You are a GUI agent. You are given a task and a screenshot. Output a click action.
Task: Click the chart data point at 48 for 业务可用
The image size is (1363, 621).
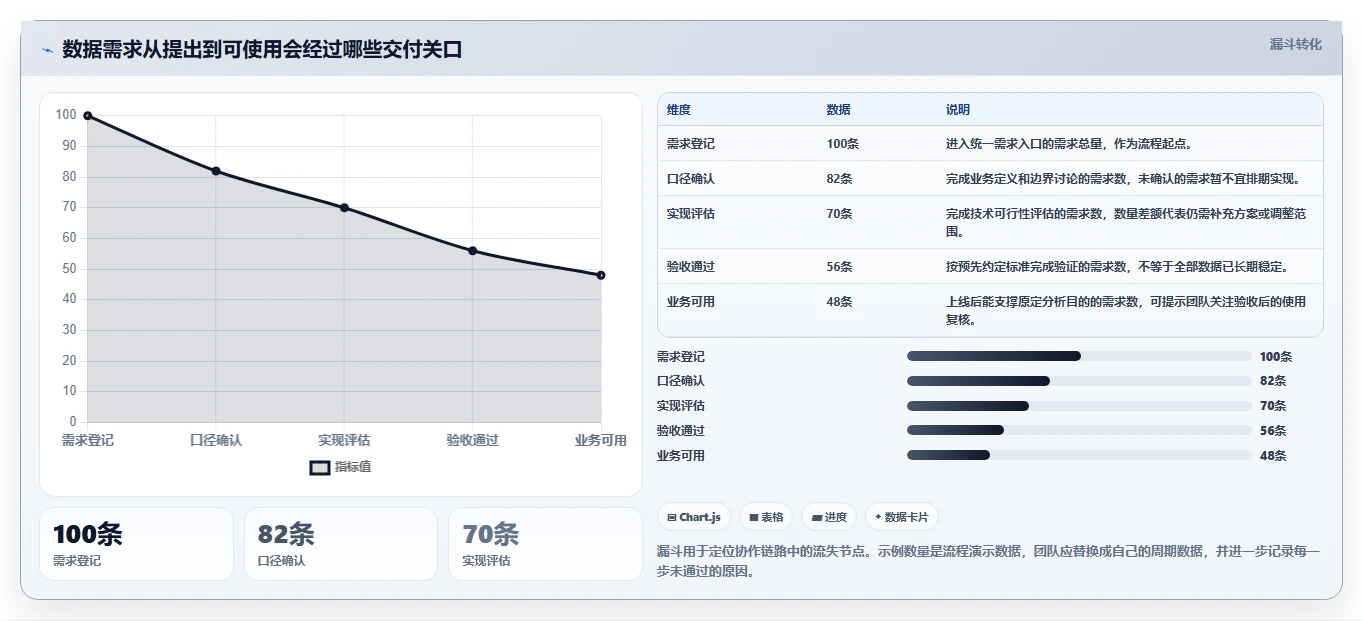(601, 275)
